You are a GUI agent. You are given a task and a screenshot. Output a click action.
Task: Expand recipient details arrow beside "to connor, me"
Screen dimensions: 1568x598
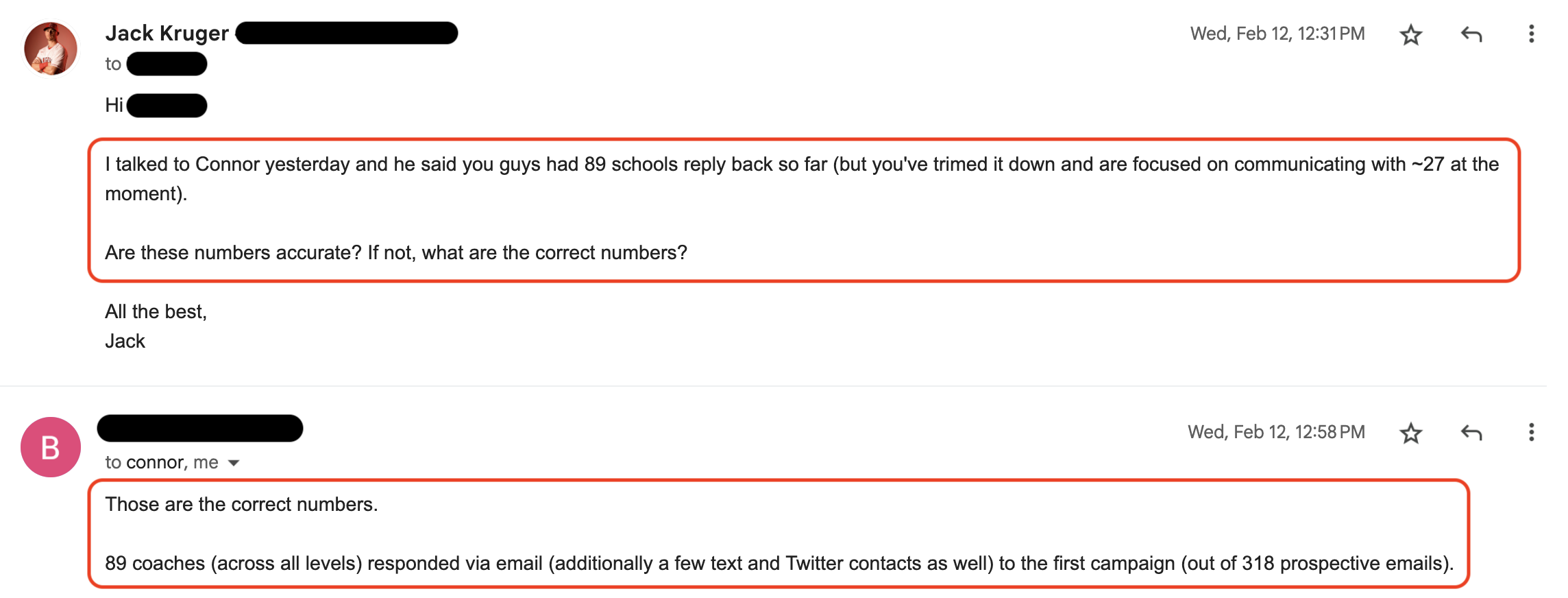point(234,463)
